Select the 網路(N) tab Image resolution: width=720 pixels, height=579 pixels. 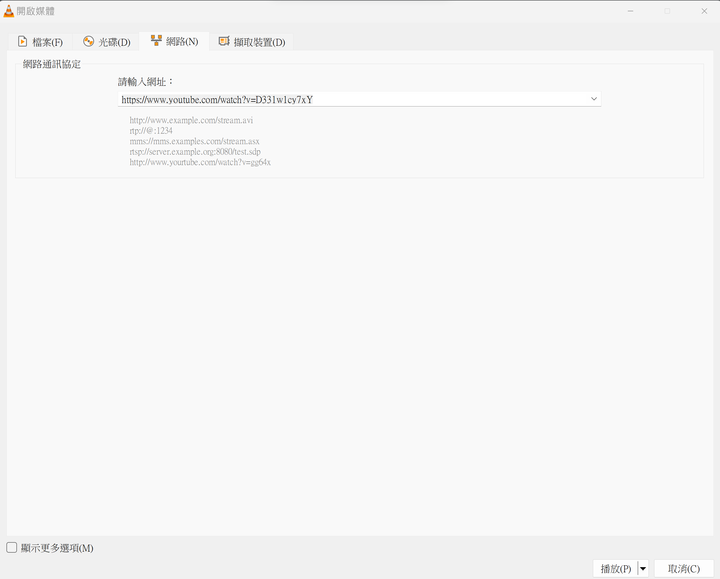pyautogui.click(x=174, y=41)
